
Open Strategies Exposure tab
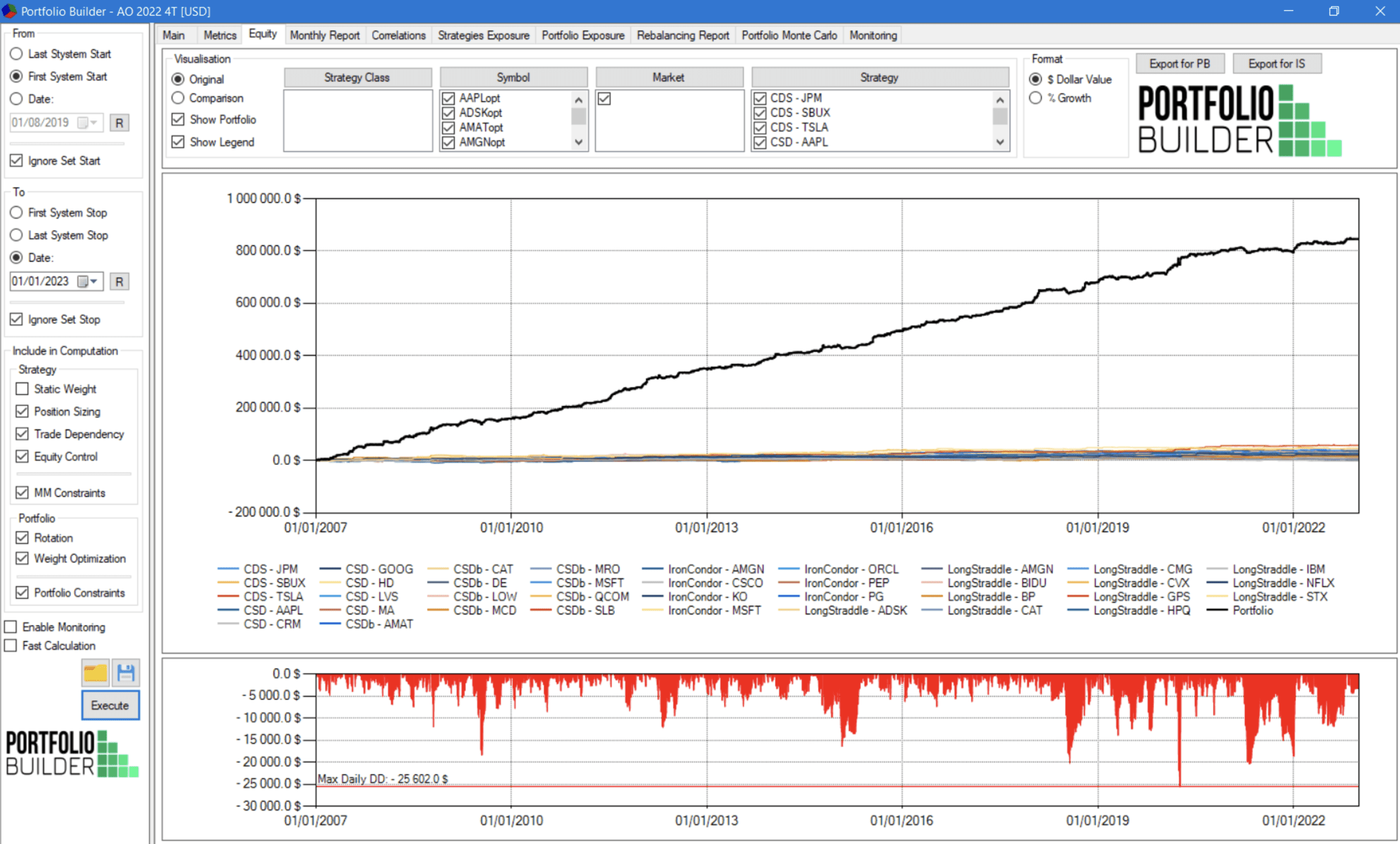click(484, 36)
